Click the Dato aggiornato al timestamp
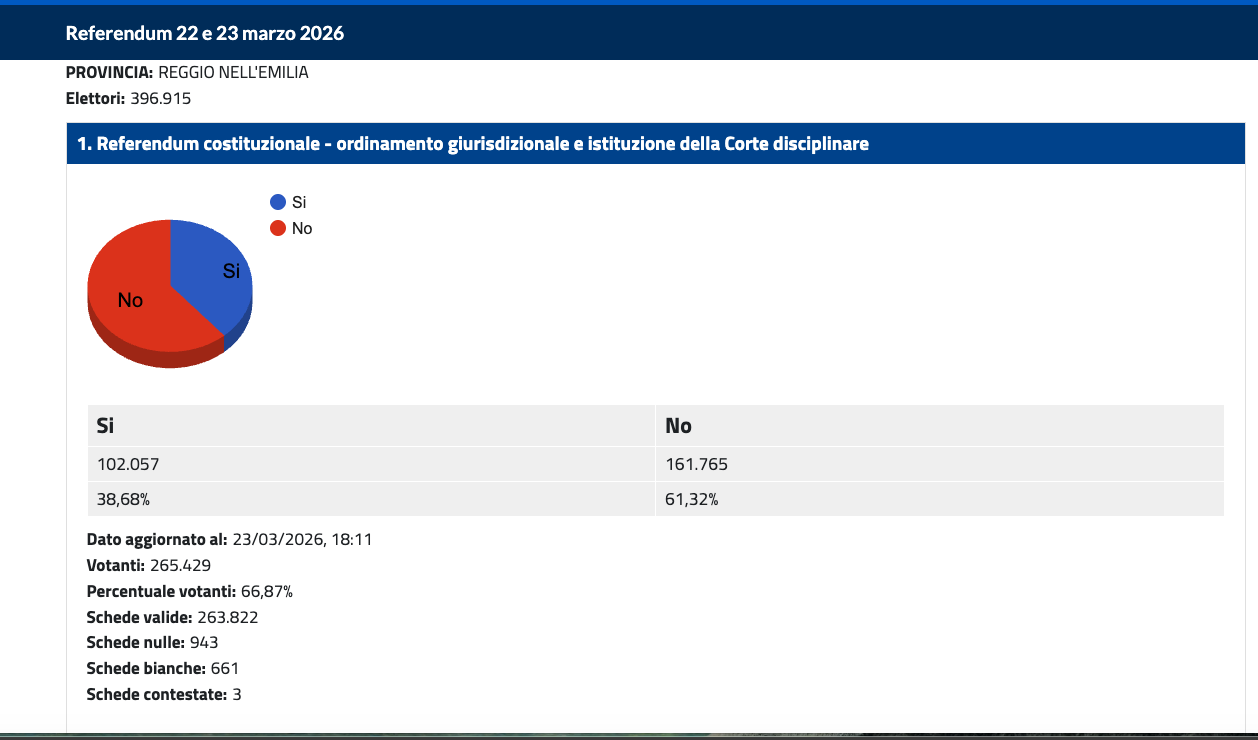 [230, 539]
